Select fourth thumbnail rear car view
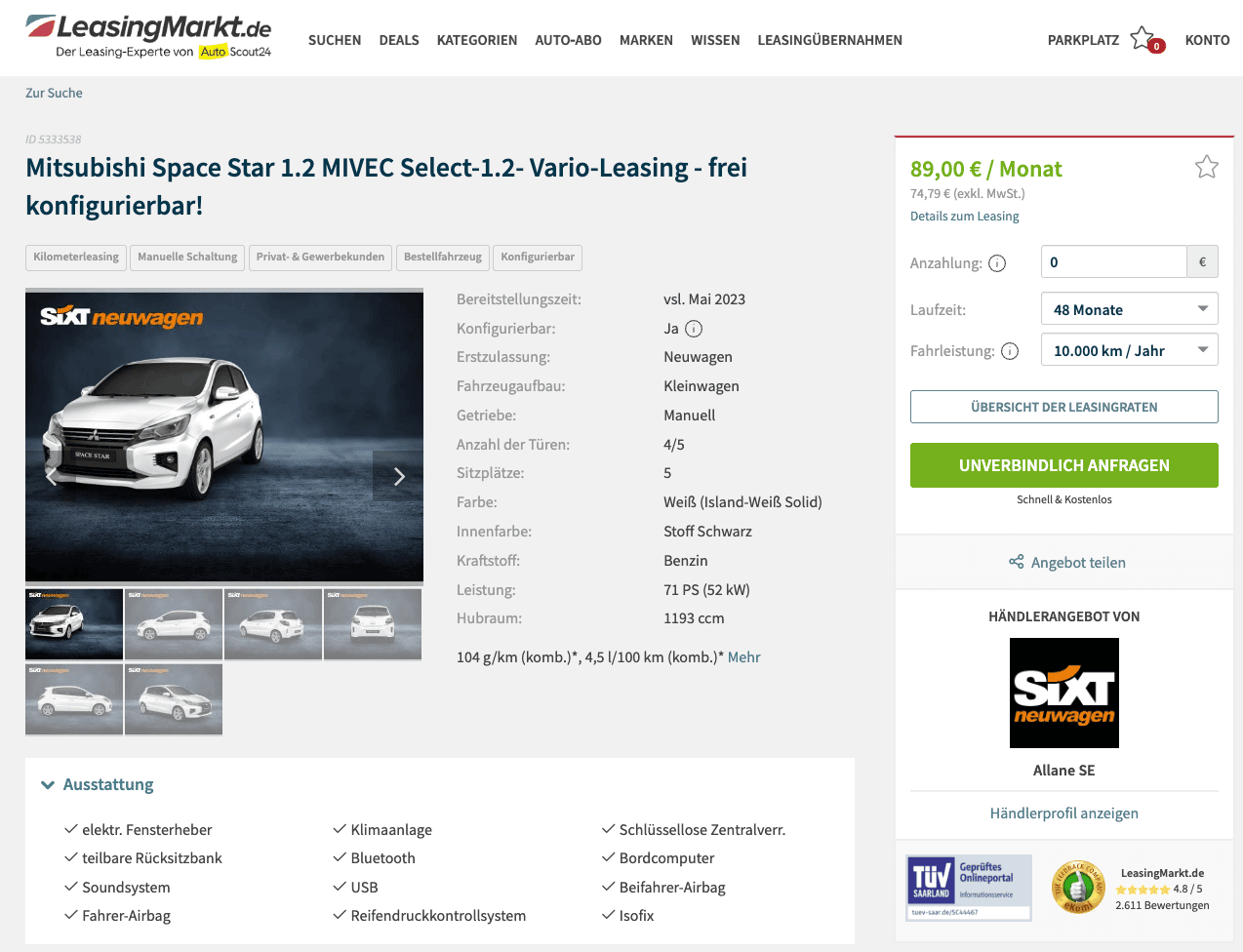The image size is (1243, 952). coord(373,623)
